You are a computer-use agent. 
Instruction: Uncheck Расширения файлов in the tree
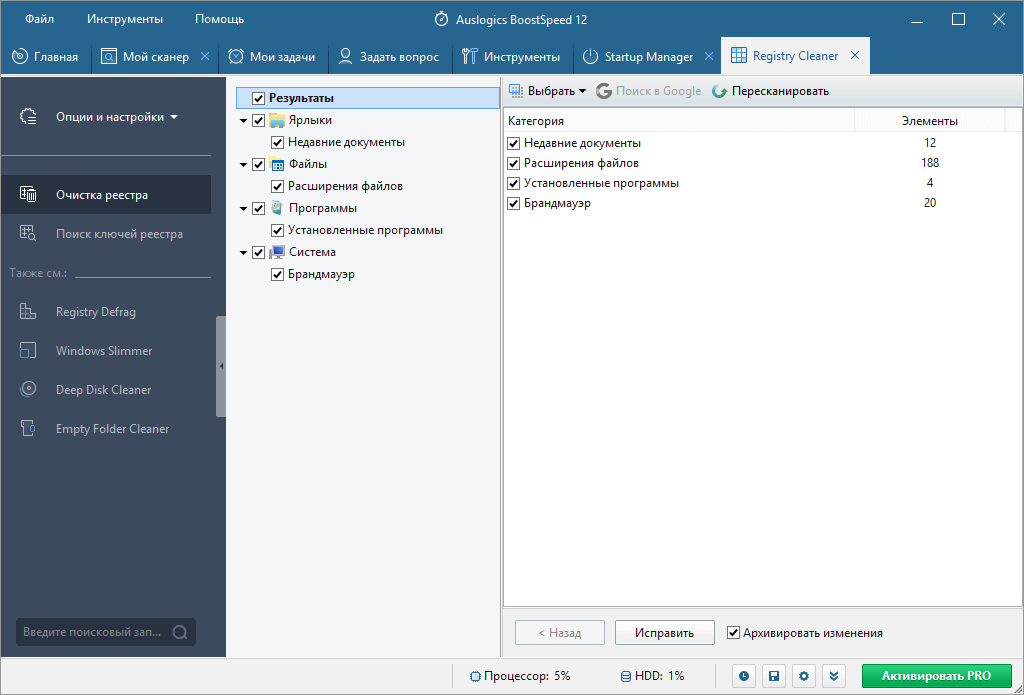pos(277,187)
